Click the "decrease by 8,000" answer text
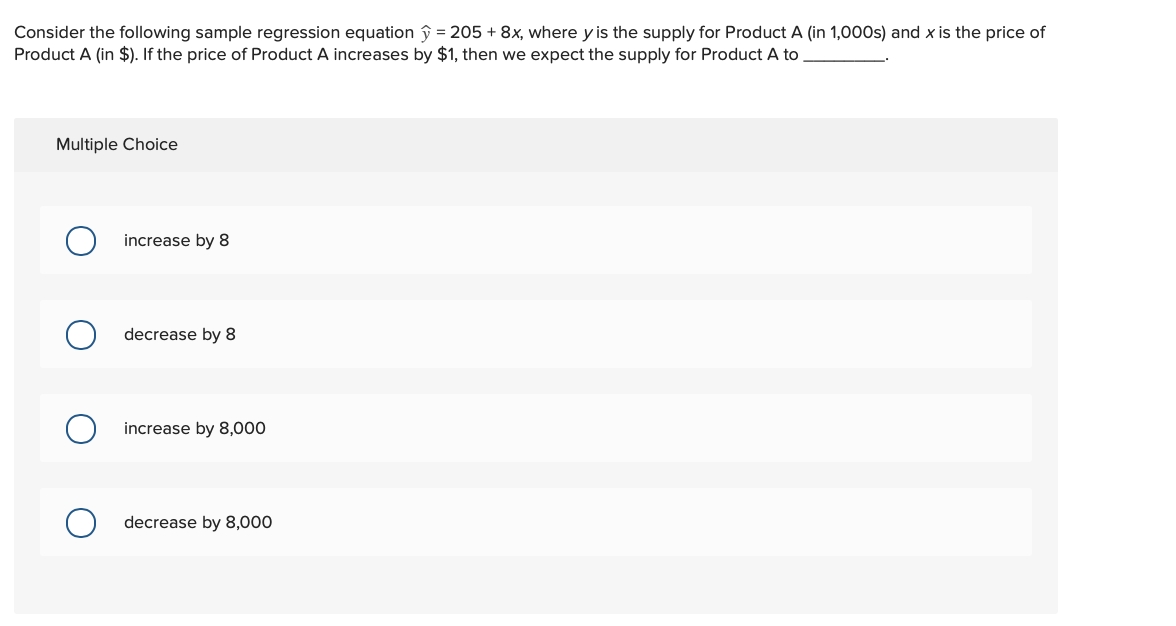The image size is (1176, 626). click(x=197, y=522)
